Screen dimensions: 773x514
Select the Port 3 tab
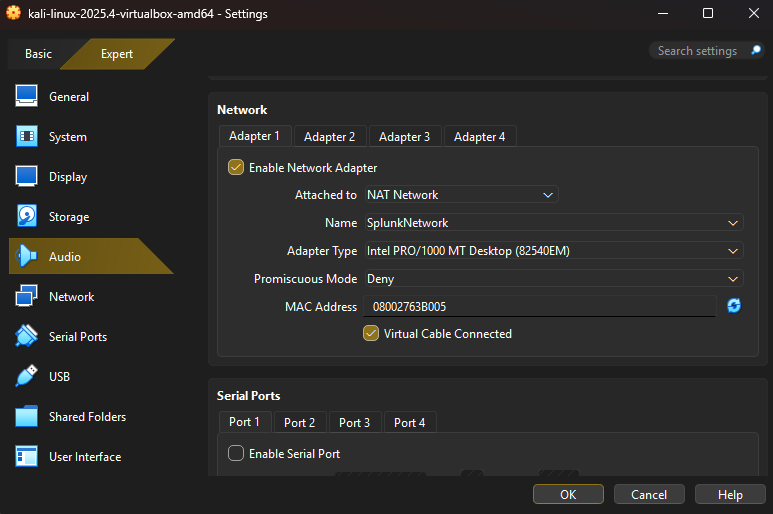point(354,423)
